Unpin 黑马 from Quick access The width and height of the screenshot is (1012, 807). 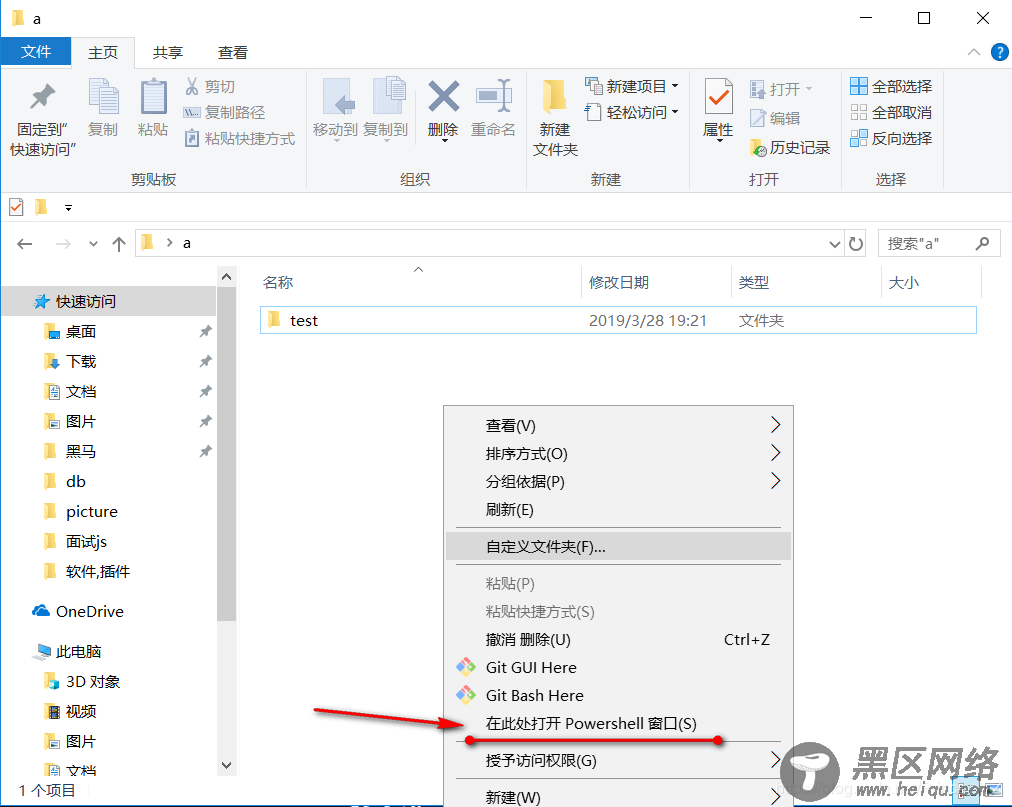tap(205, 451)
